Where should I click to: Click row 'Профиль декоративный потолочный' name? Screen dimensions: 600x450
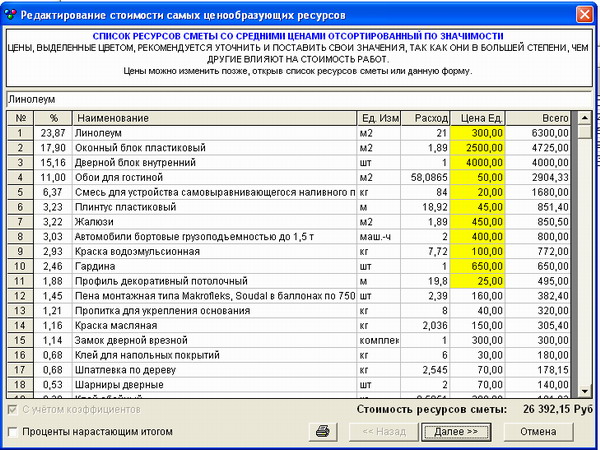coord(215,281)
